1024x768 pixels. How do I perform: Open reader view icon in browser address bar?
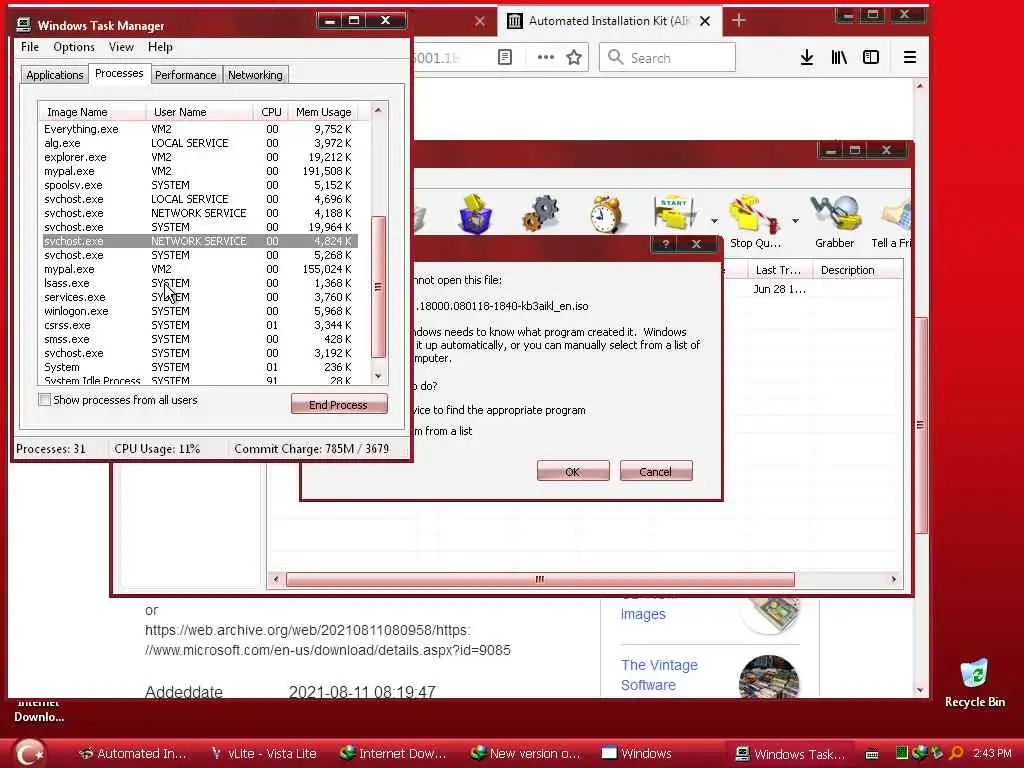tap(505, 57)
